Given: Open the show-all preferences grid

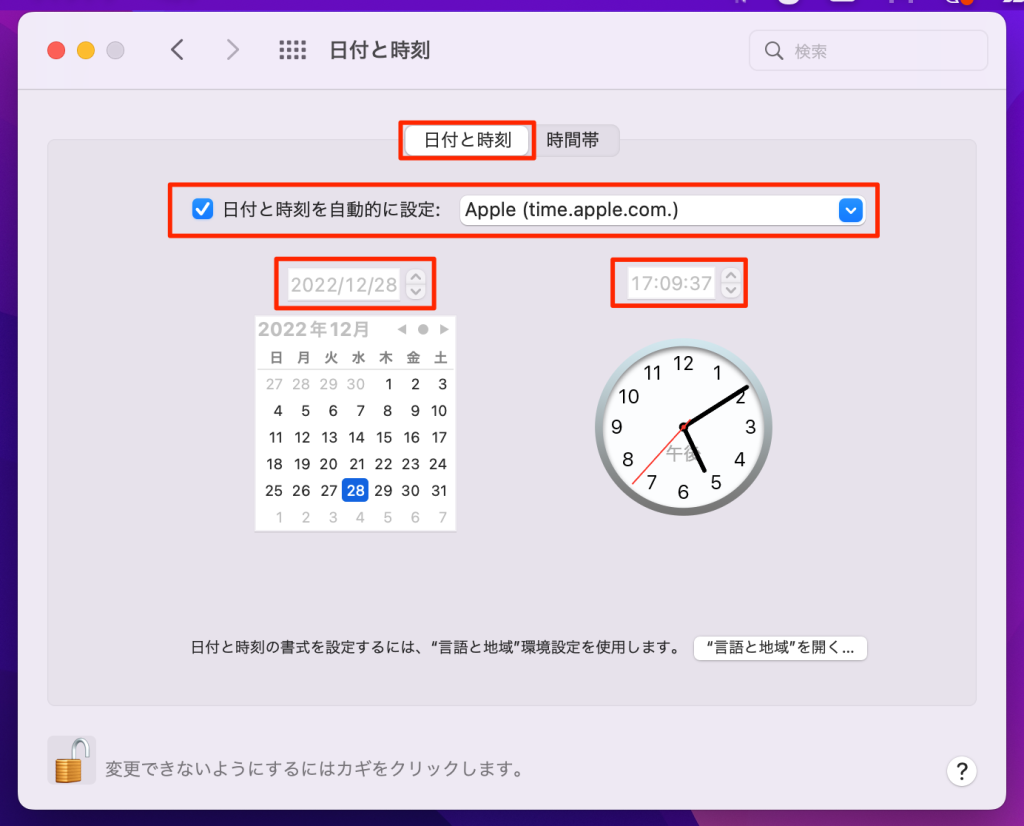Looking at the screenshot, I should tap(292, 50).
